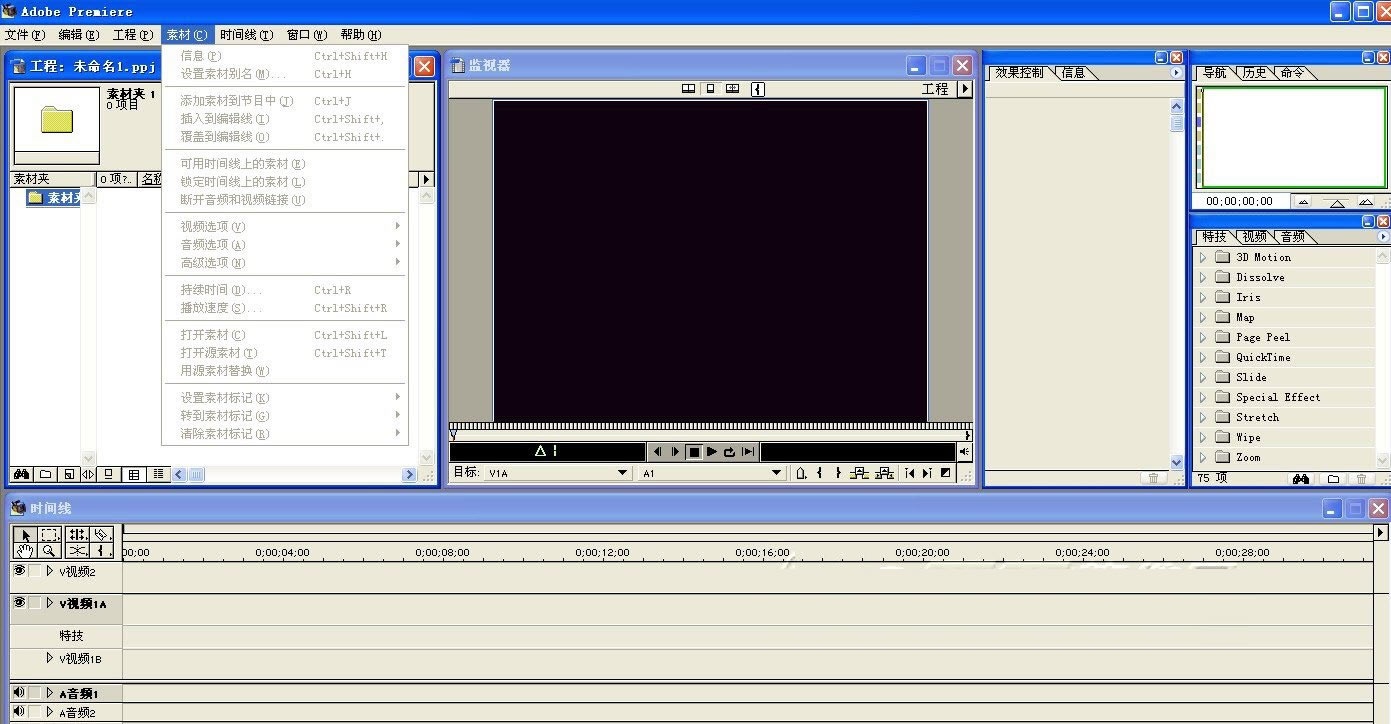Toggle loop playback in monitor
Image resolution: width=1391 pixels, height=724 pixels.
(x=729, y=452)
